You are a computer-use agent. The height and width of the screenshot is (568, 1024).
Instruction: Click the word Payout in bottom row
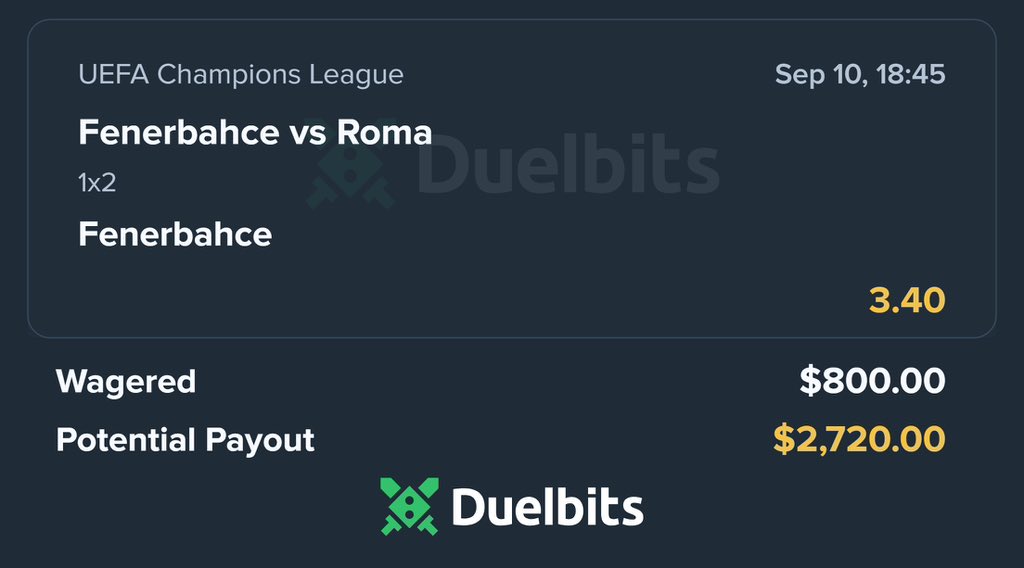(260, 441)
